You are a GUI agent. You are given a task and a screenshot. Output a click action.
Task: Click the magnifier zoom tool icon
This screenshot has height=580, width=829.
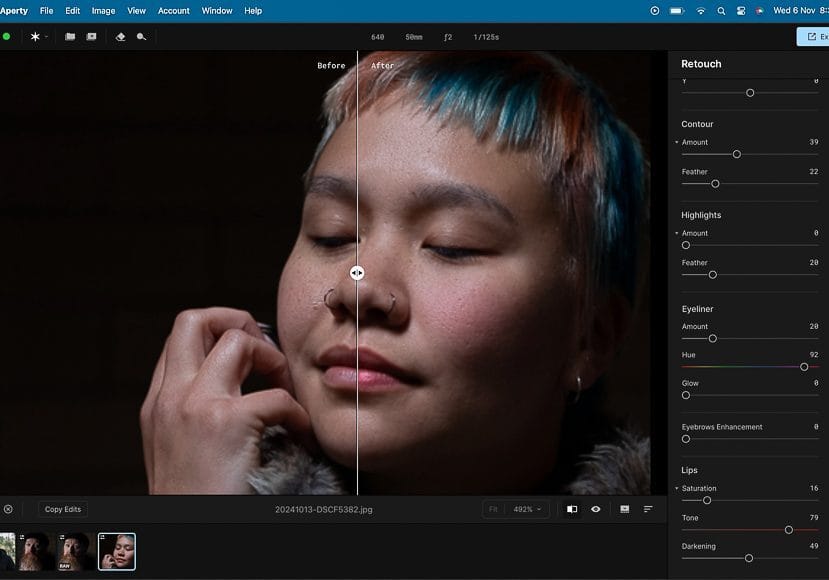[x=141, y=37]
